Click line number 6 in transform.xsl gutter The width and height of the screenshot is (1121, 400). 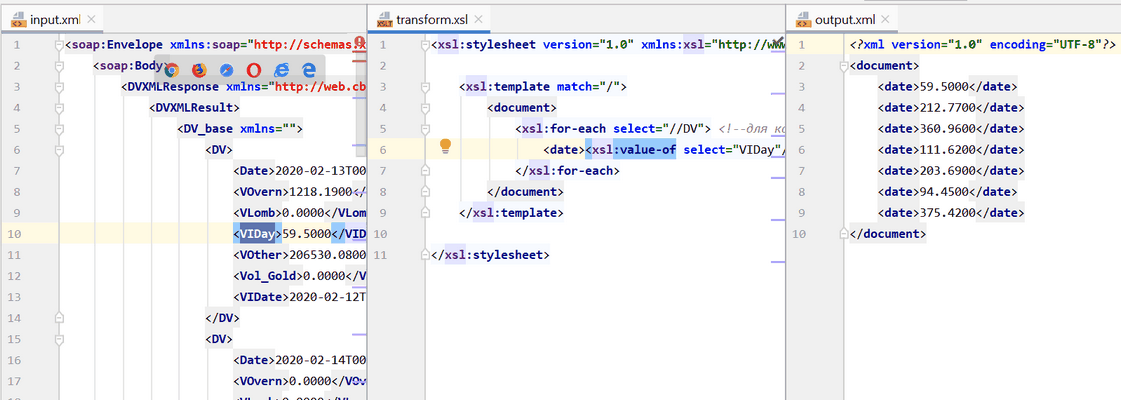click(383, 149)
